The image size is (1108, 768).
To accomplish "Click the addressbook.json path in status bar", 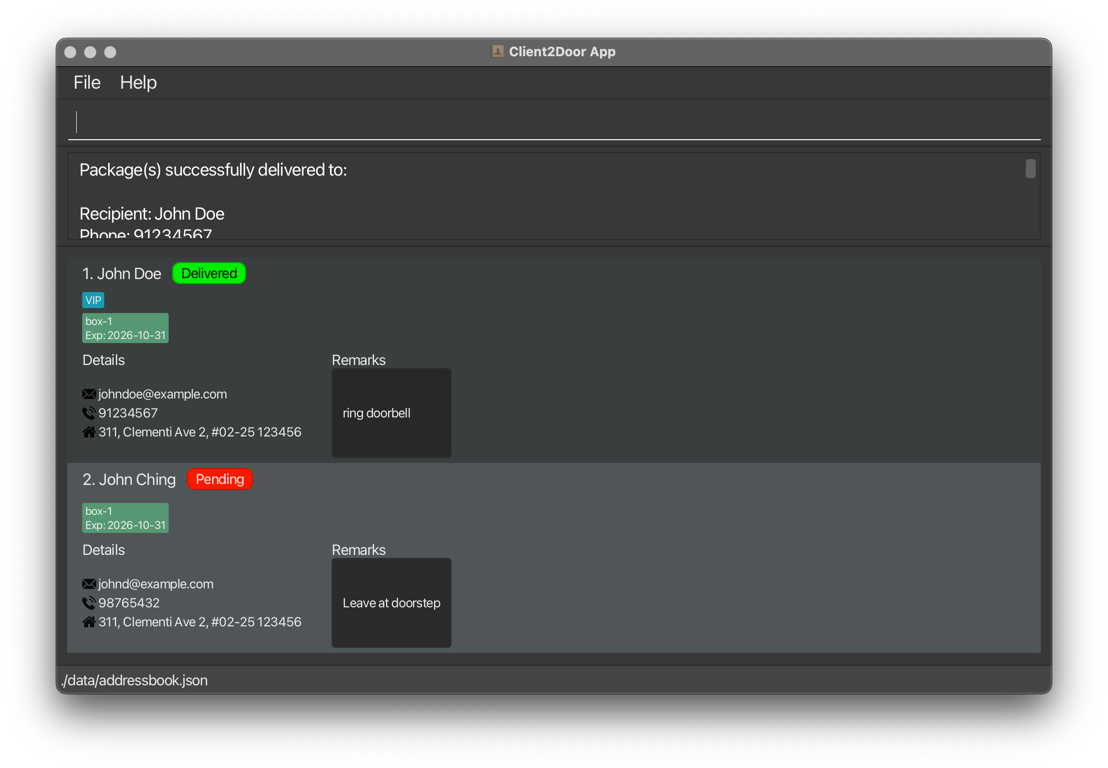I will 134,680.
